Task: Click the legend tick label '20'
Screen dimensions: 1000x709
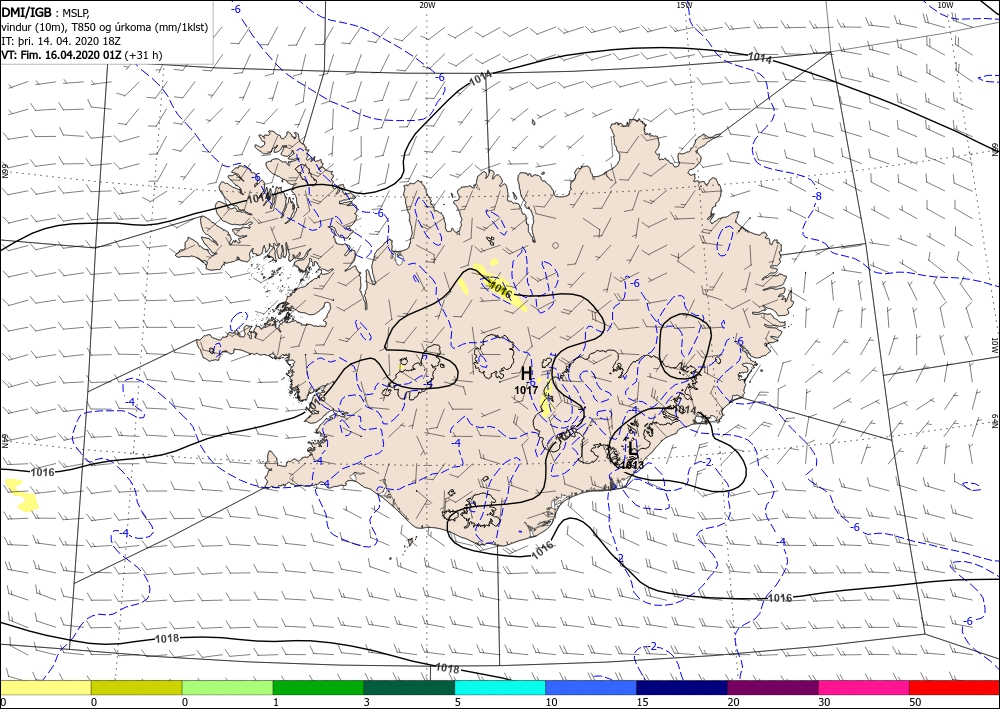Action: [732, 702]
